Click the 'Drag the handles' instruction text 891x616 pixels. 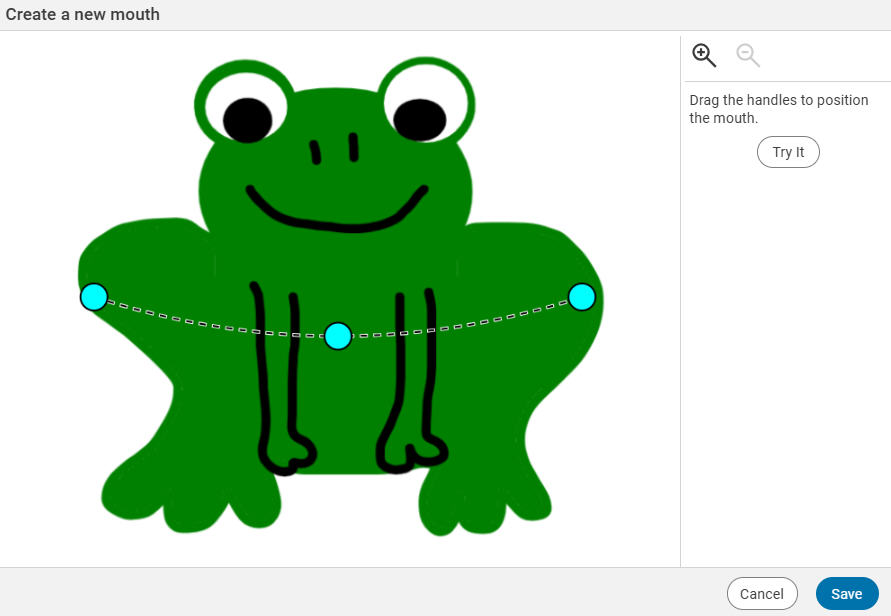[778, 109]
